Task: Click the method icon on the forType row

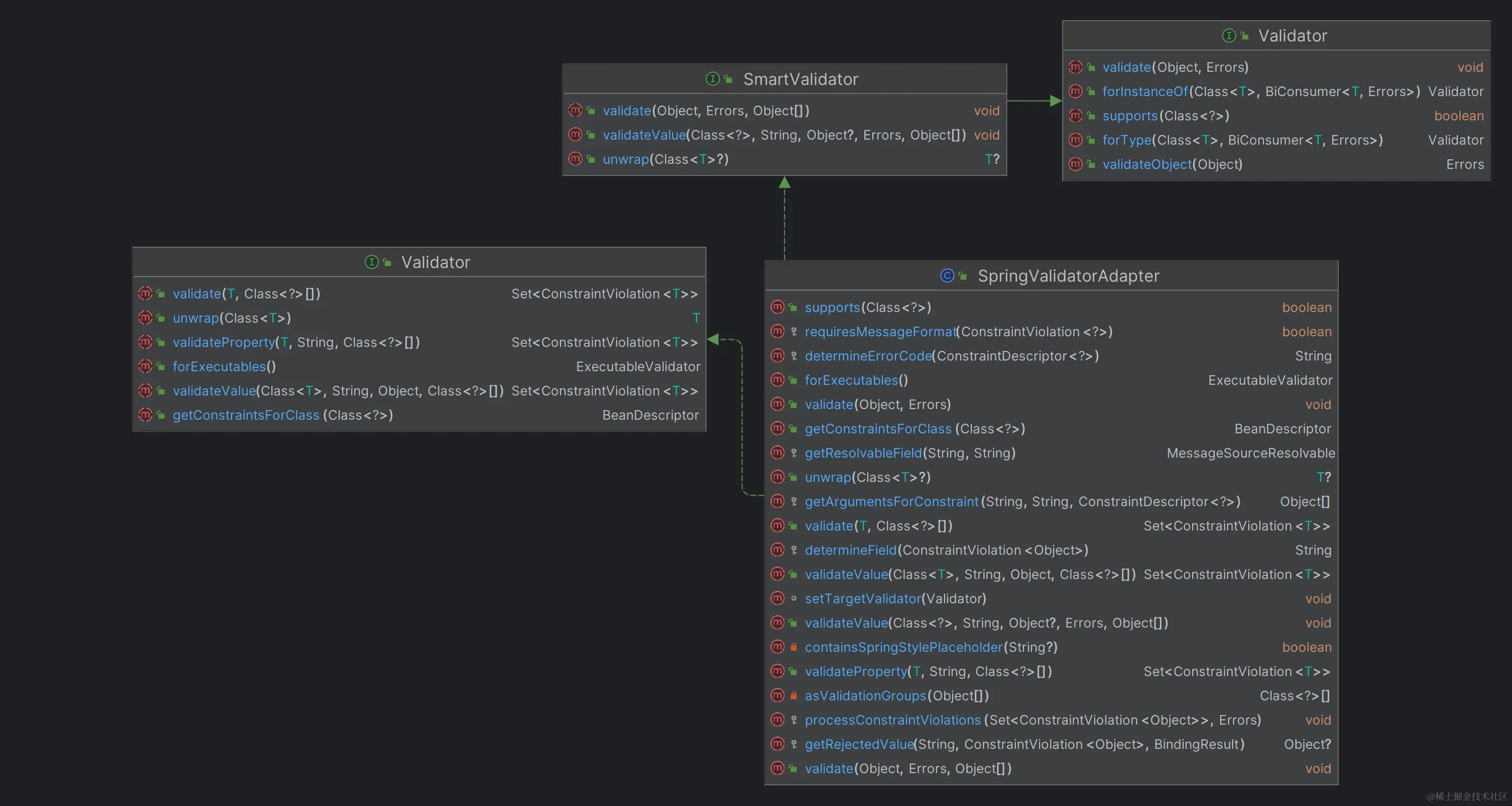Action: tap(1075, 140)
